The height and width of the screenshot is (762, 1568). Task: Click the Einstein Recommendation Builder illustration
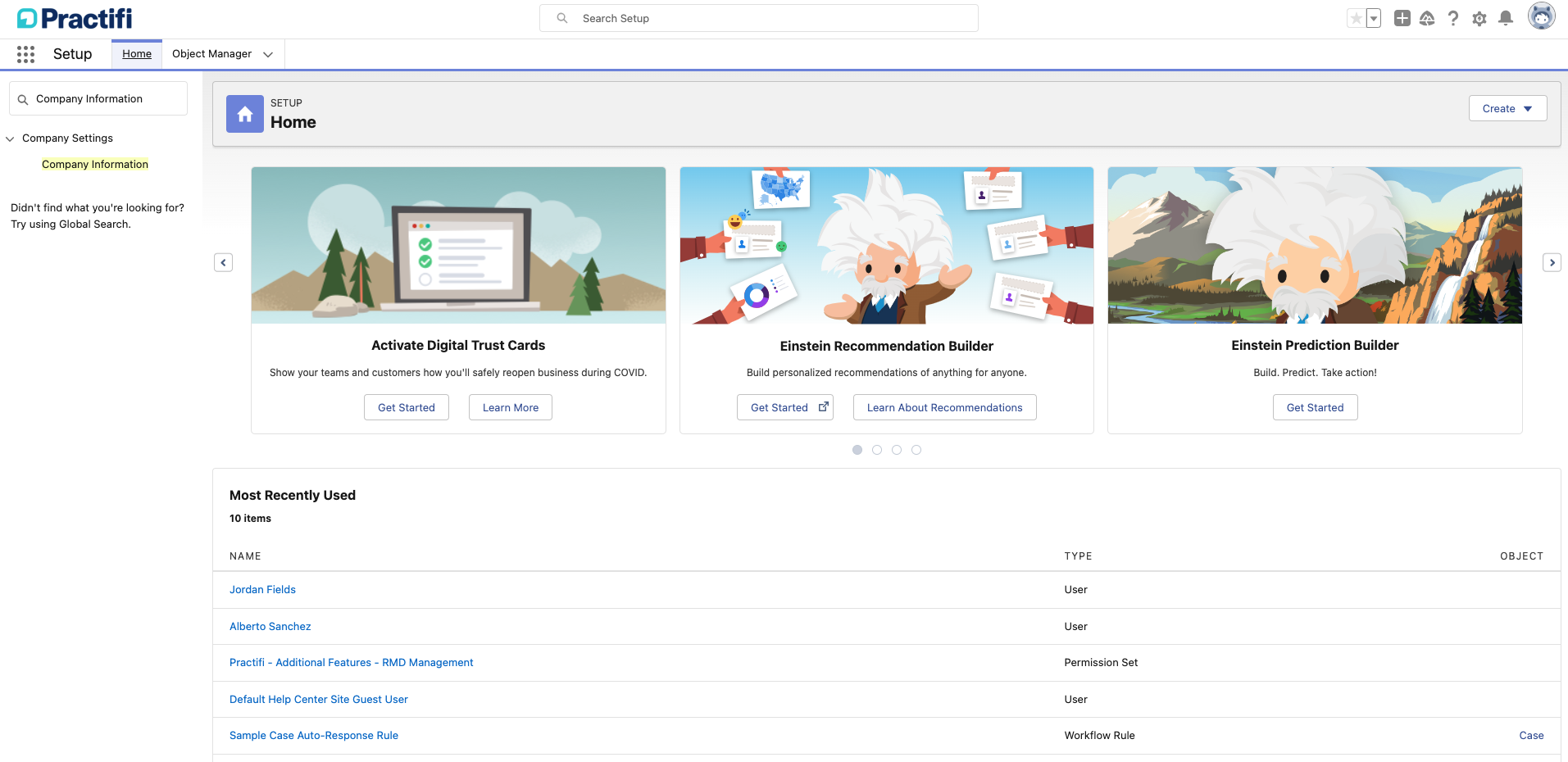[x=887, y=245]
